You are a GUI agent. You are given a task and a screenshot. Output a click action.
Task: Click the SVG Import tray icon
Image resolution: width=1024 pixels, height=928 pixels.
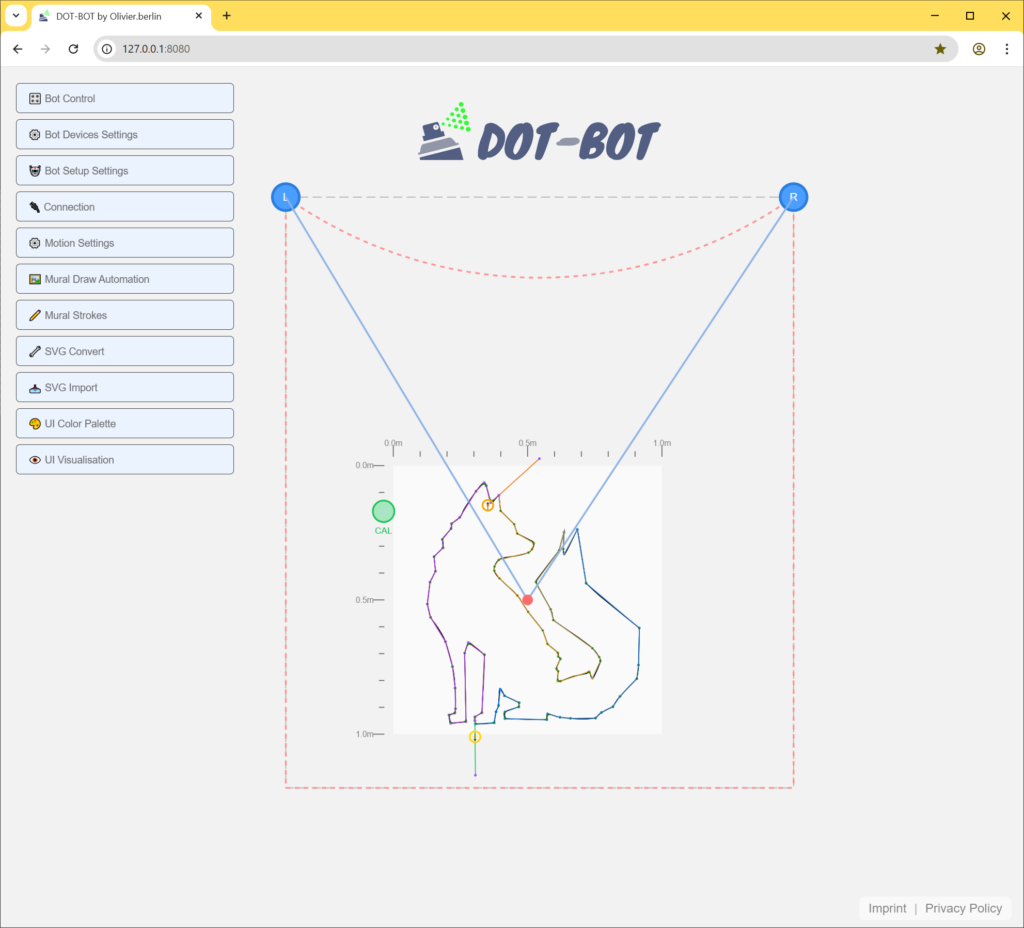click(35, 388)
